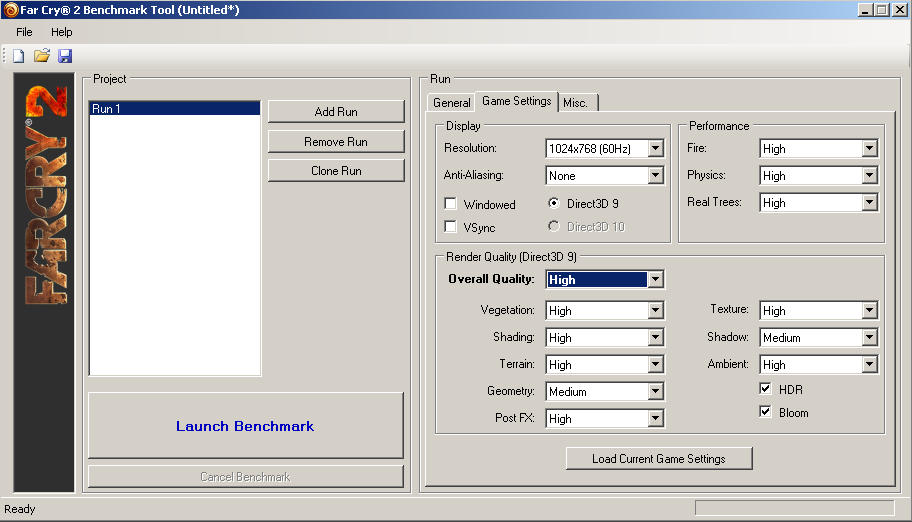Click the New project toolbar icon
The image size is (912, 522).
pos(19,56)
